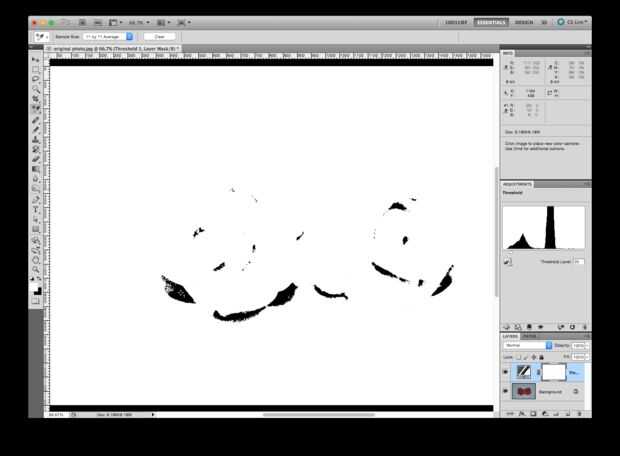Select the Crop tool
620x456 pixels.
pos(36,99)
